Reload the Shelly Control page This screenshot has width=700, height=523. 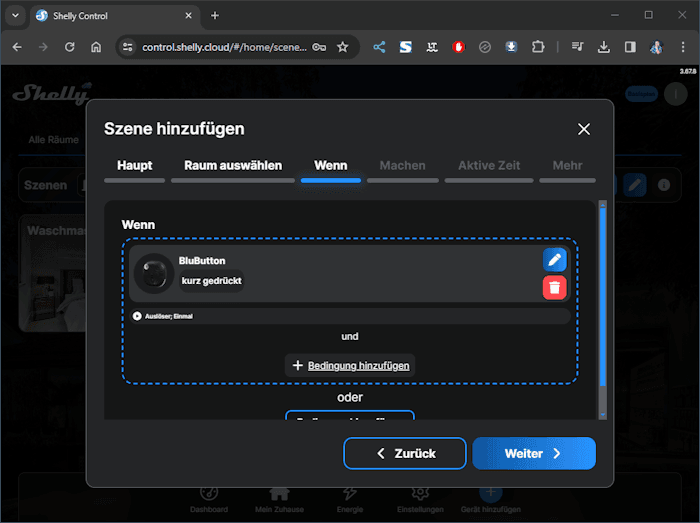coord(69,47)
